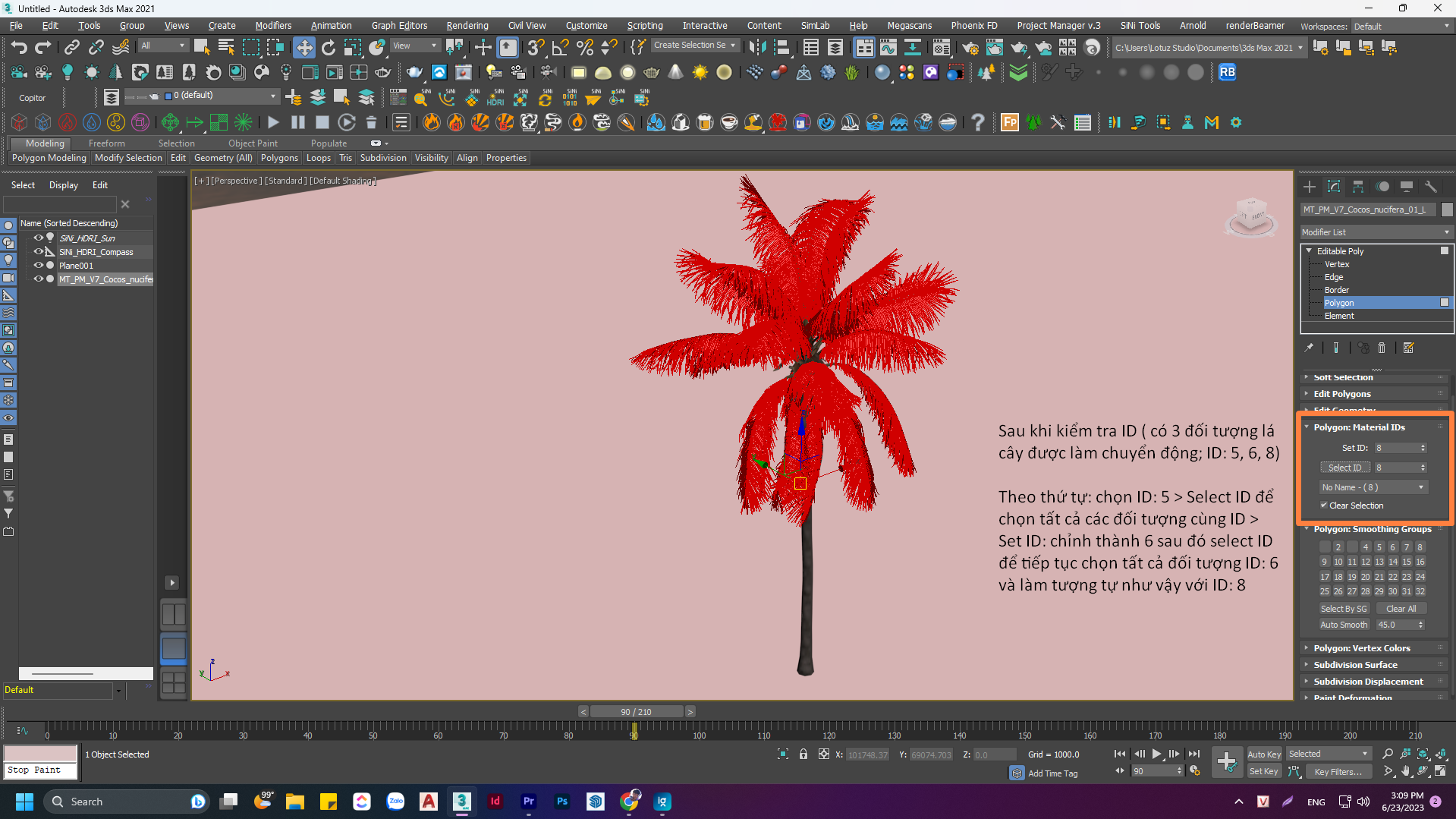This screenshot has height=819, width=1456.
Task: Activate the Select and Scale tool
Action: (x=353, y=48)
